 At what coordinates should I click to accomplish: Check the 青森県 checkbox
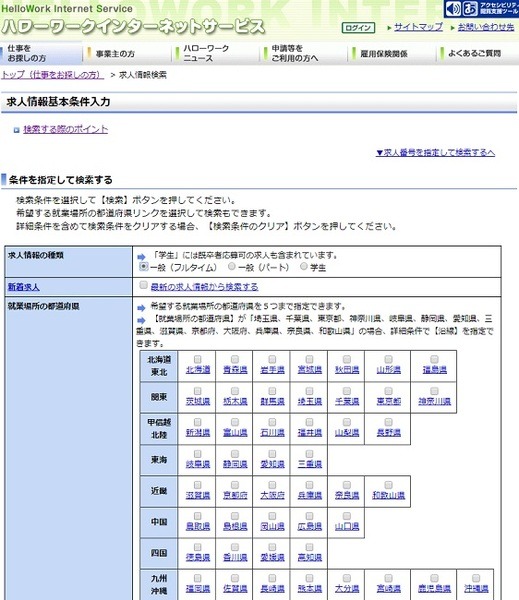coord(235,359)
